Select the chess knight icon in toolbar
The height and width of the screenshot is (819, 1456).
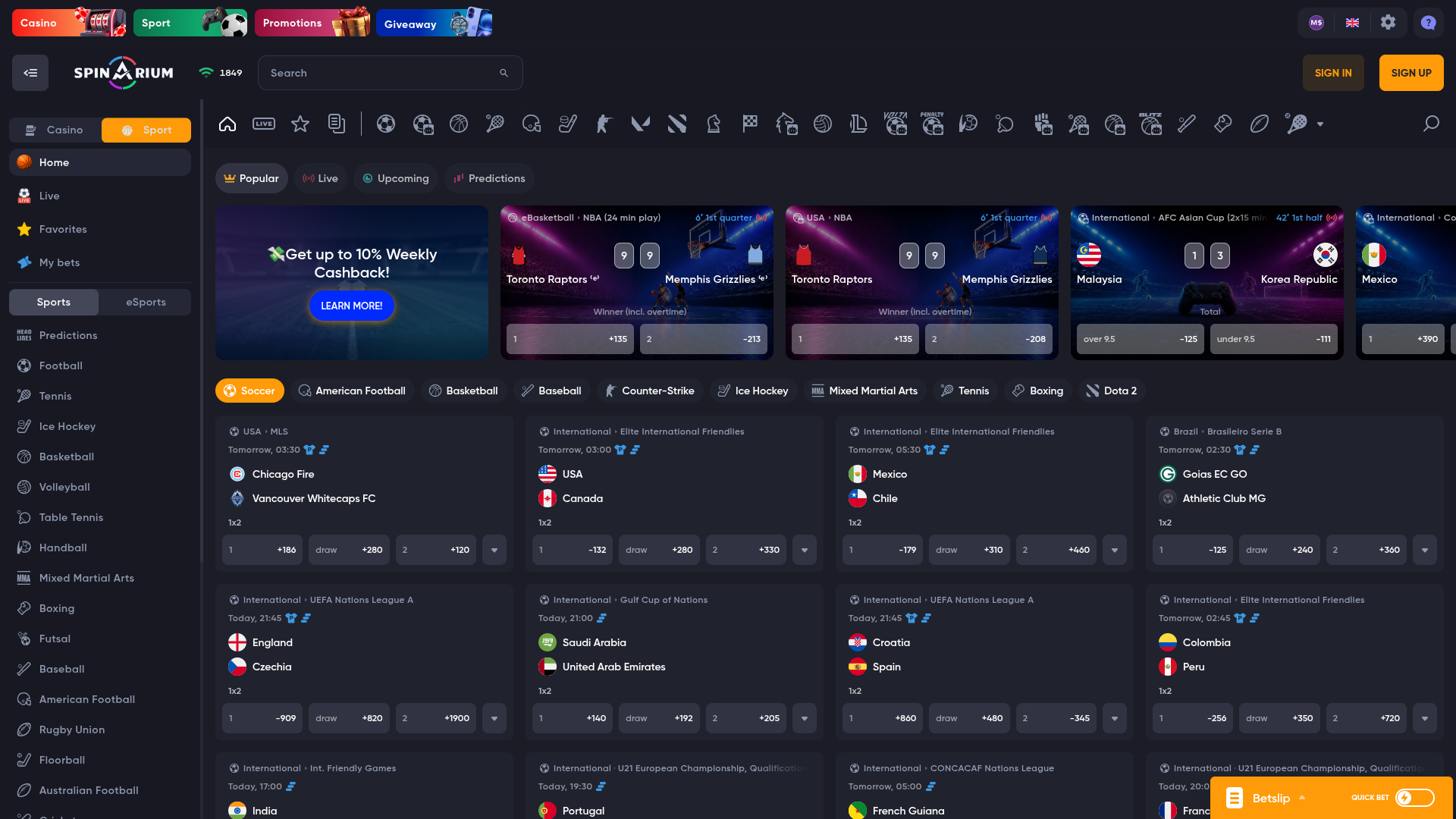pos(714,124)
